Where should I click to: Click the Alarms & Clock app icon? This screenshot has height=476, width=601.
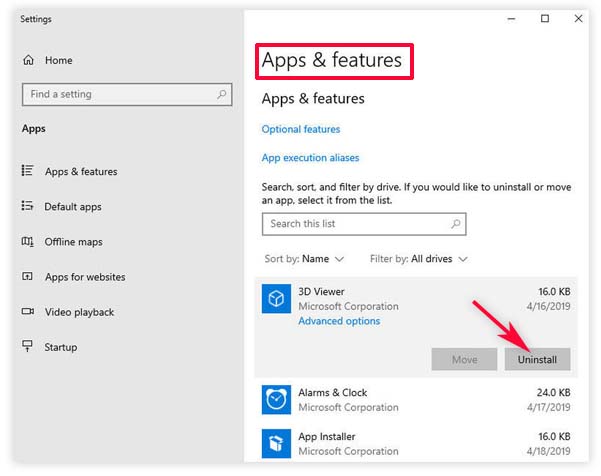pyautogui.click(x=276, y=400)
